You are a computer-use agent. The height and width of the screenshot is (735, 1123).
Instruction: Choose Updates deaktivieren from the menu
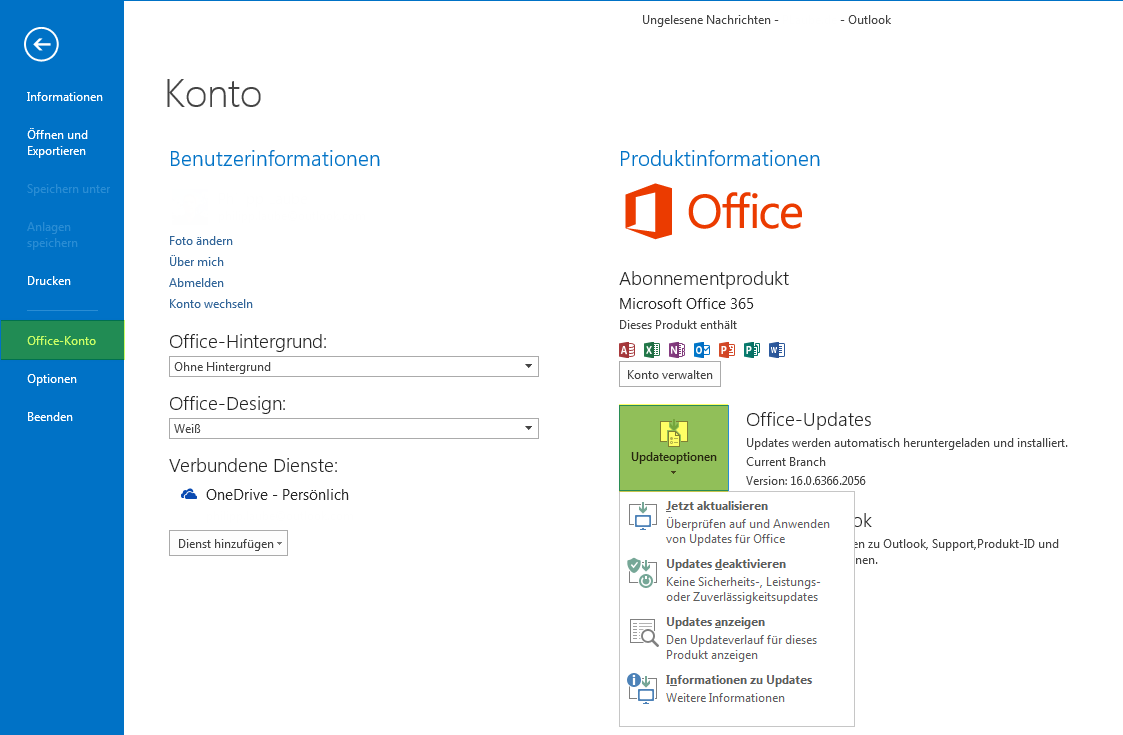point(737,580)
